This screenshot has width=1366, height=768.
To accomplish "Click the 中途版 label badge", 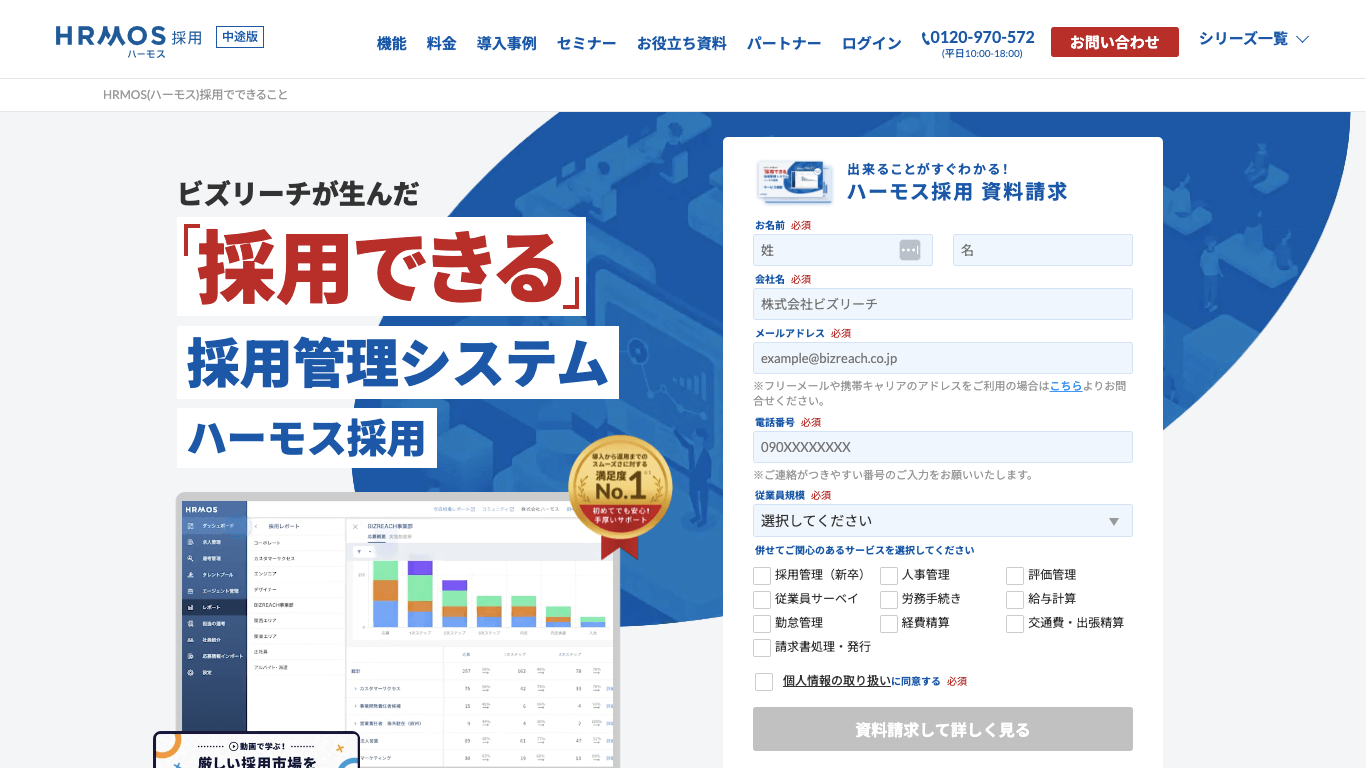I will click(x=239, y=37).
